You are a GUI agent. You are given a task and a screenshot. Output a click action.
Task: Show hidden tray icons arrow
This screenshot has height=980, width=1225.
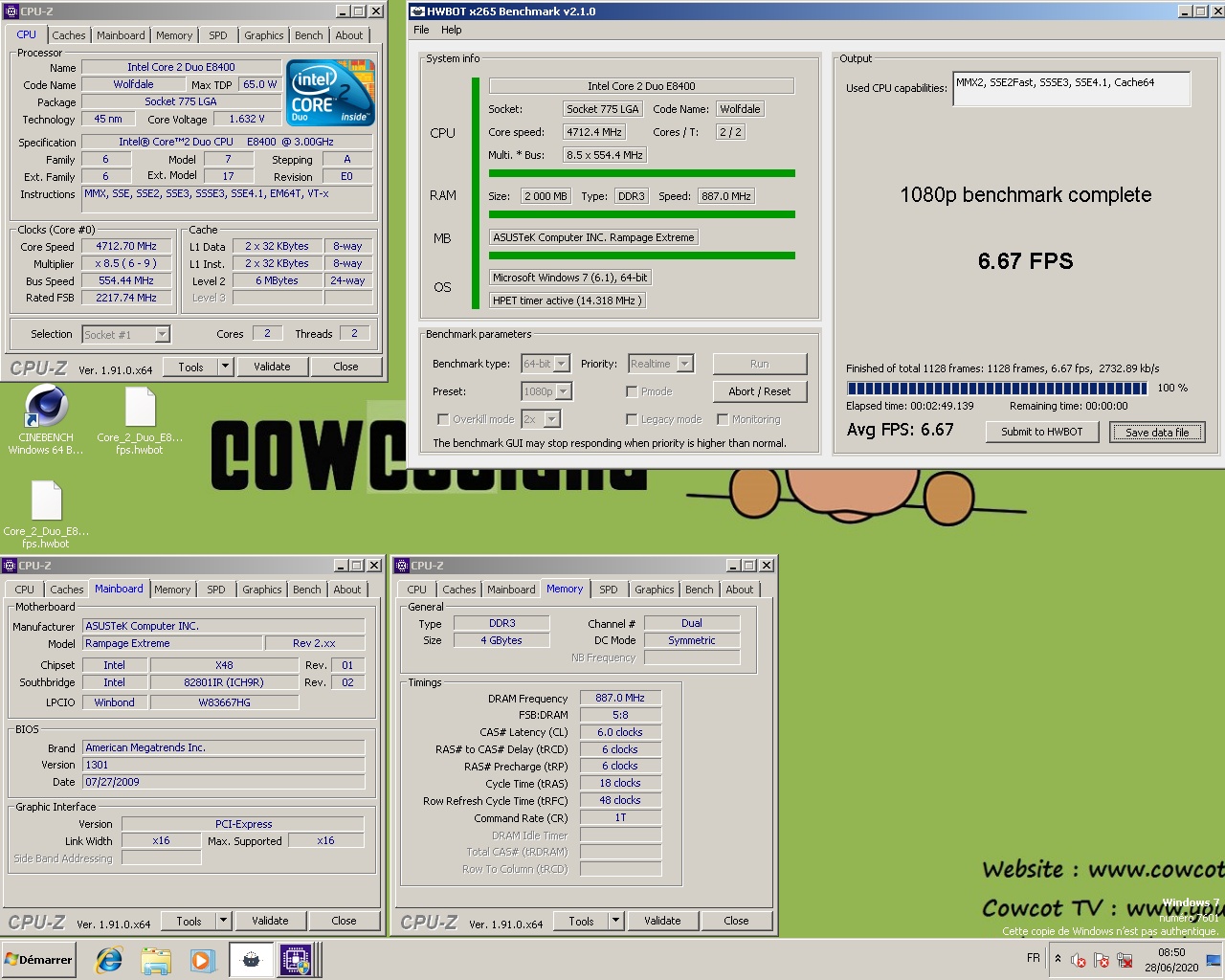(x=1058, y=958)
